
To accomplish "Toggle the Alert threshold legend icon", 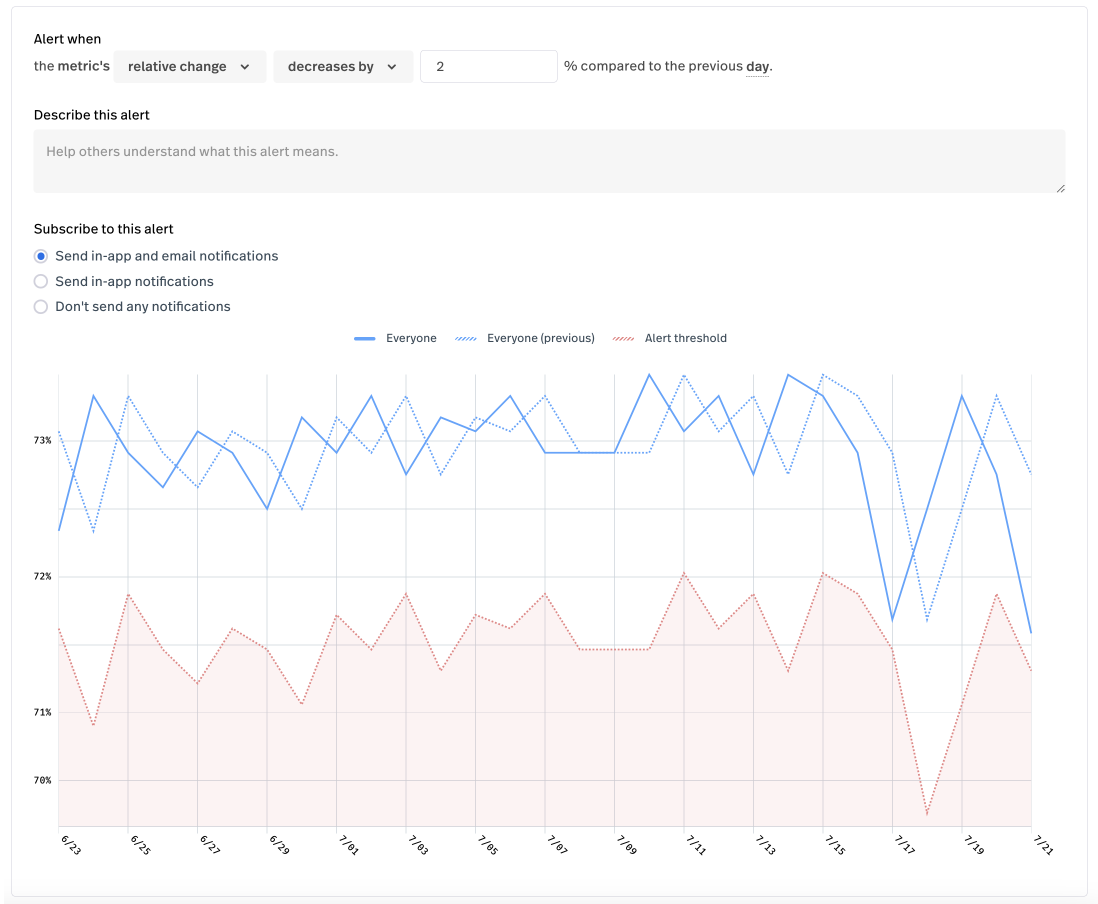I will [x=624, y=339].
